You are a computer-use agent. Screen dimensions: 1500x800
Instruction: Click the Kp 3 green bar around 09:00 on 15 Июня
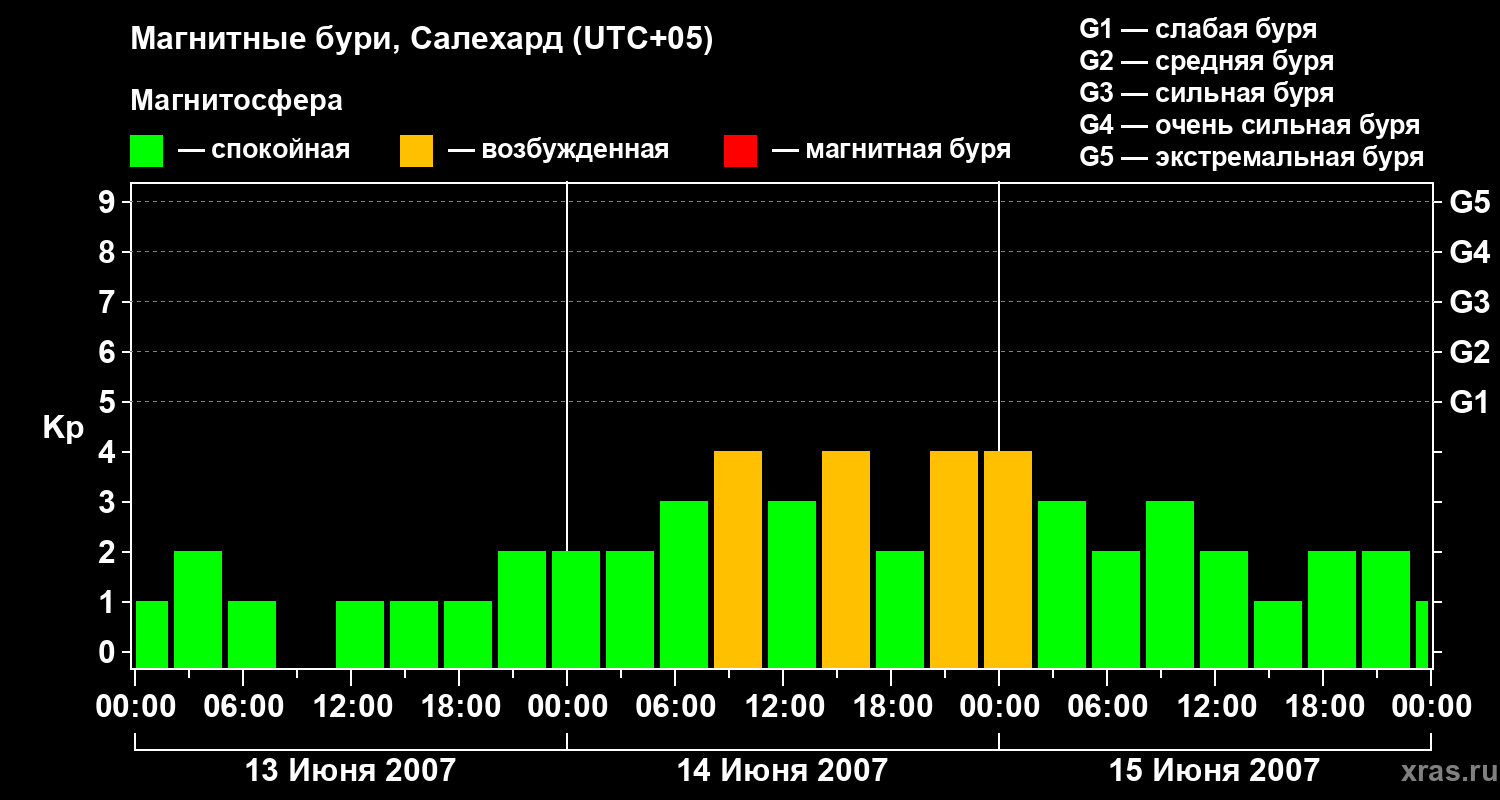pyautogui.click(x=1170, y=585)
